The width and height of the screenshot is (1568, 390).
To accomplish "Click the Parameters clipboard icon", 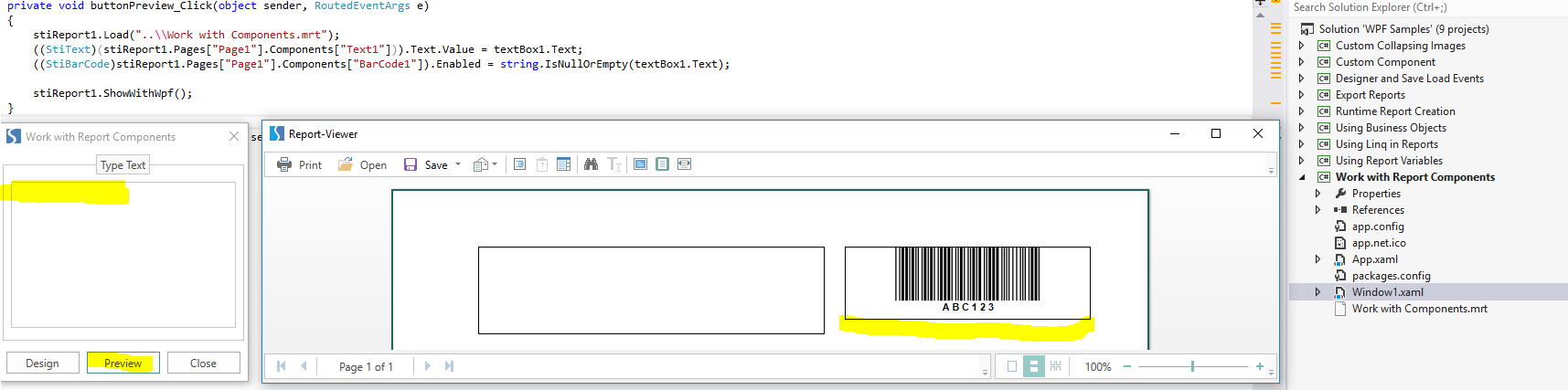I will 542,164.
